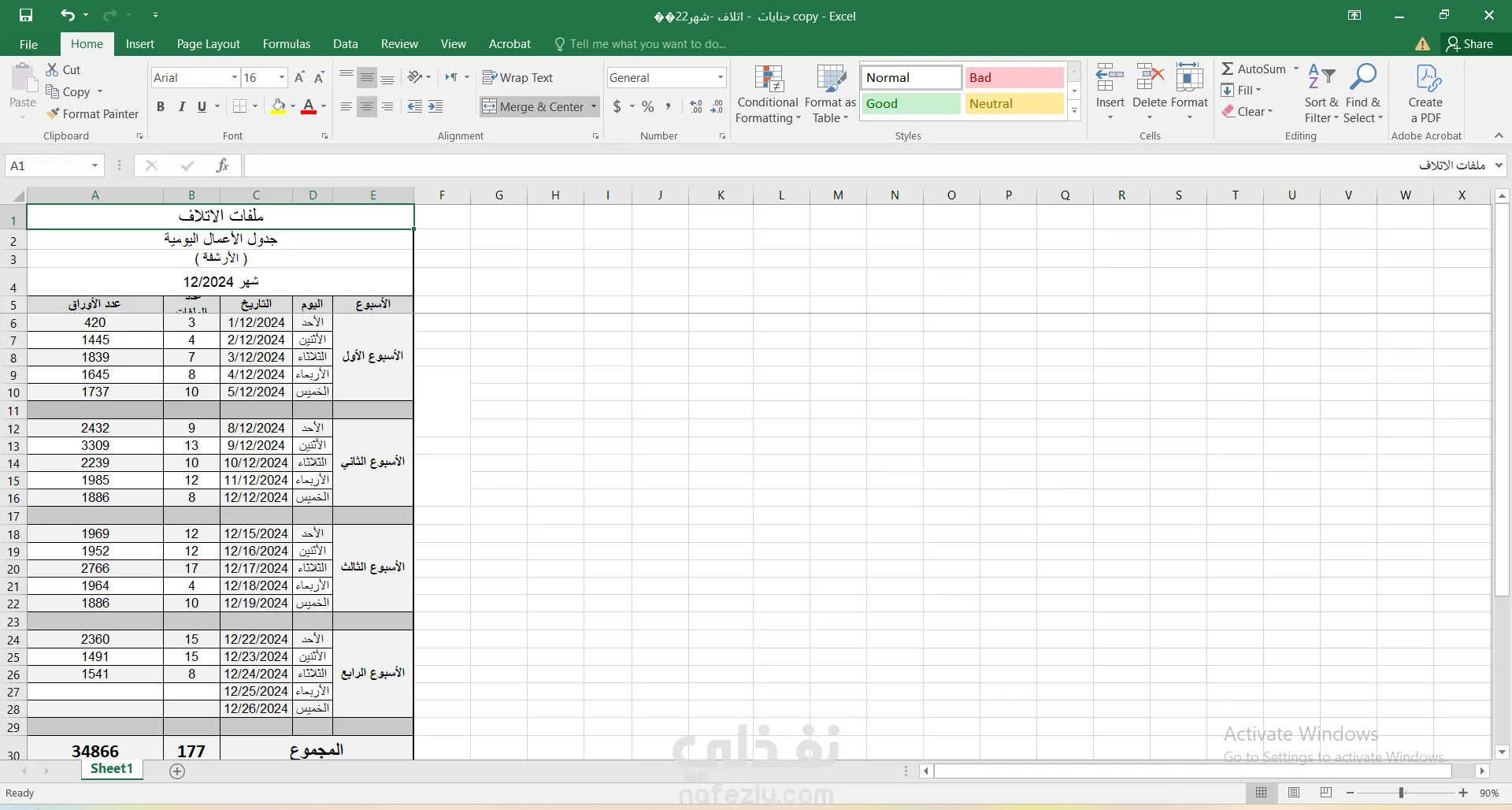Image resolution: width=1512 pixels, height=810 pixels.
Task: Click the Align Left icon
Action: tap(346, 106)
